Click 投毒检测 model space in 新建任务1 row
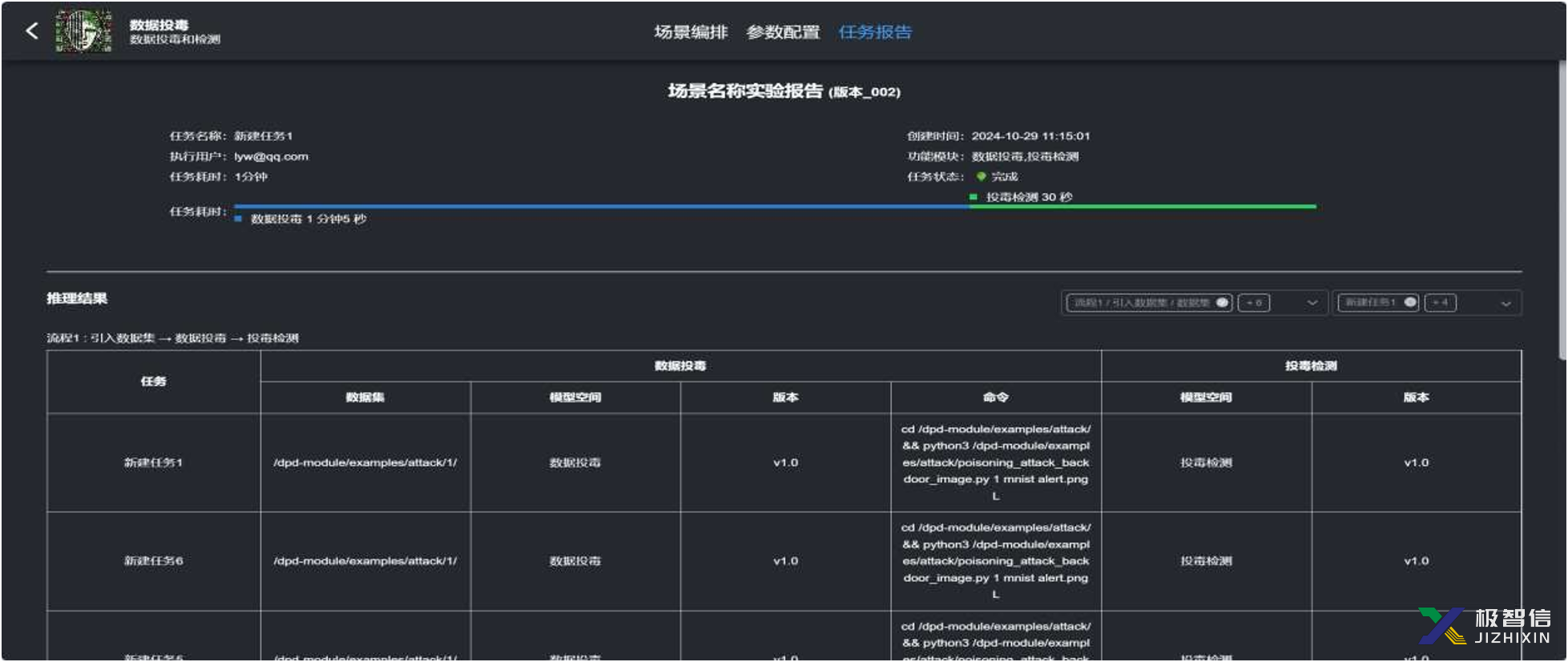1568x662 pixels. [1206, 462]
